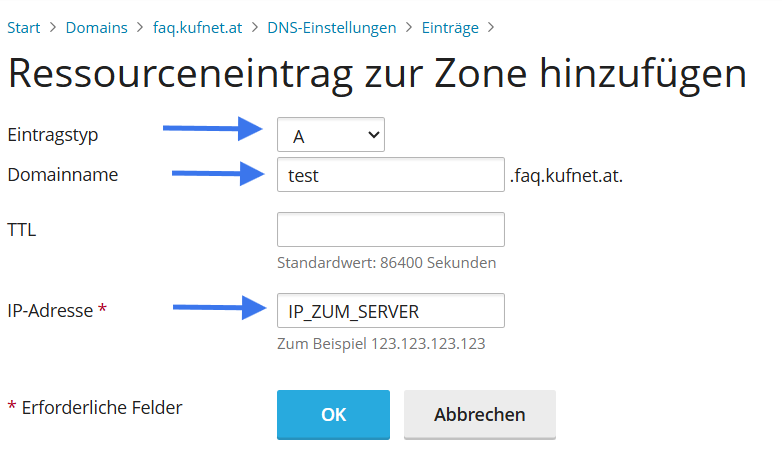Click the Domainname label text

click(63, 175)
